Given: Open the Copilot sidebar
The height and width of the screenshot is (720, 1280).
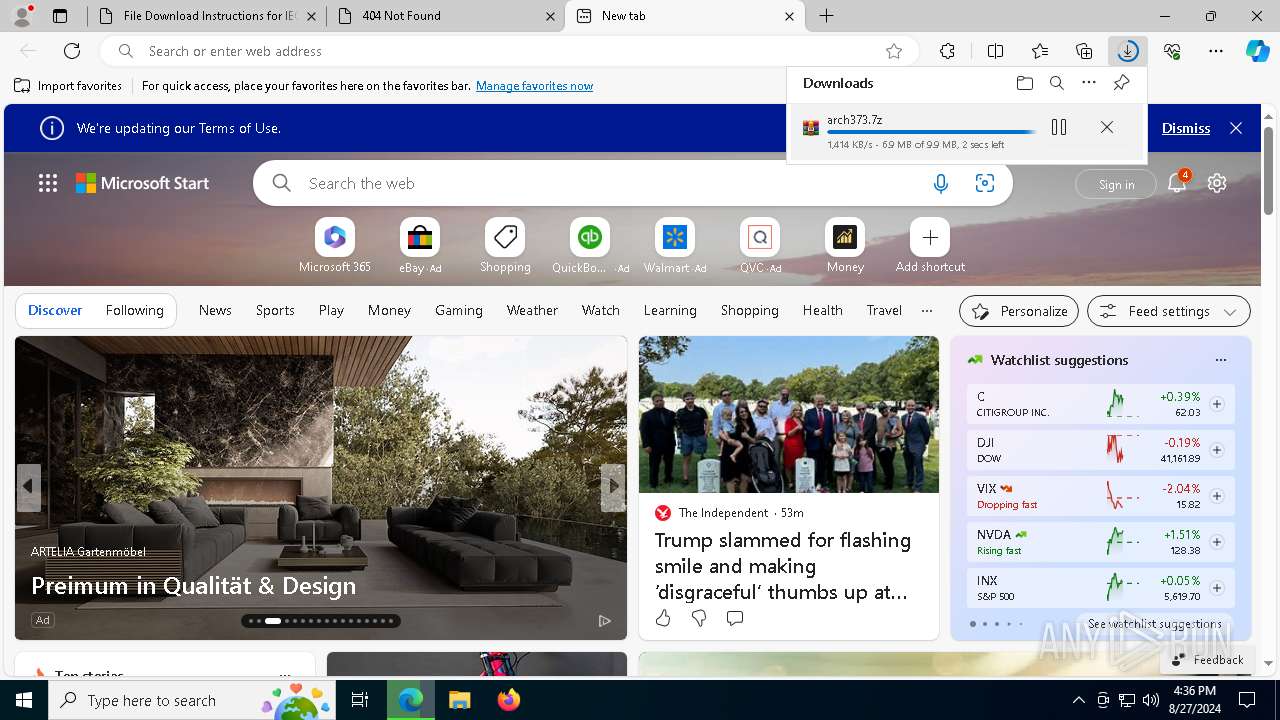Looking at the screenshot, I should (x=1257, y=51).
